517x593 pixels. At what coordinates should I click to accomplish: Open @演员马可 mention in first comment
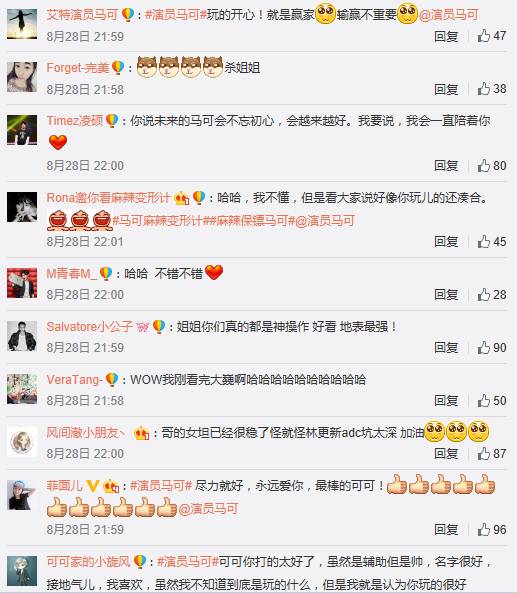449,15
